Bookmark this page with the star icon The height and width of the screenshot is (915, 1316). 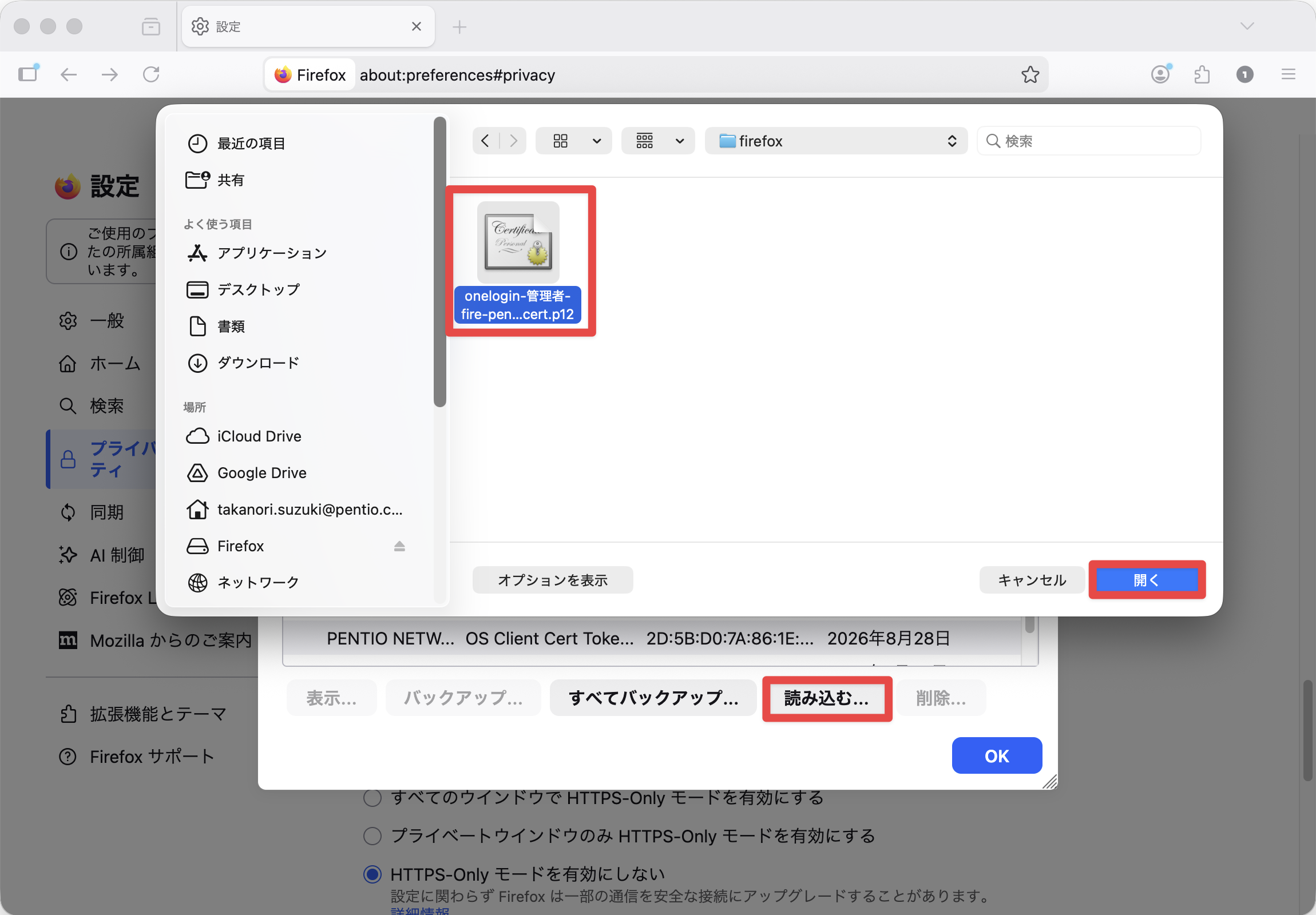pyautogui.click(x=1030, y=74)
